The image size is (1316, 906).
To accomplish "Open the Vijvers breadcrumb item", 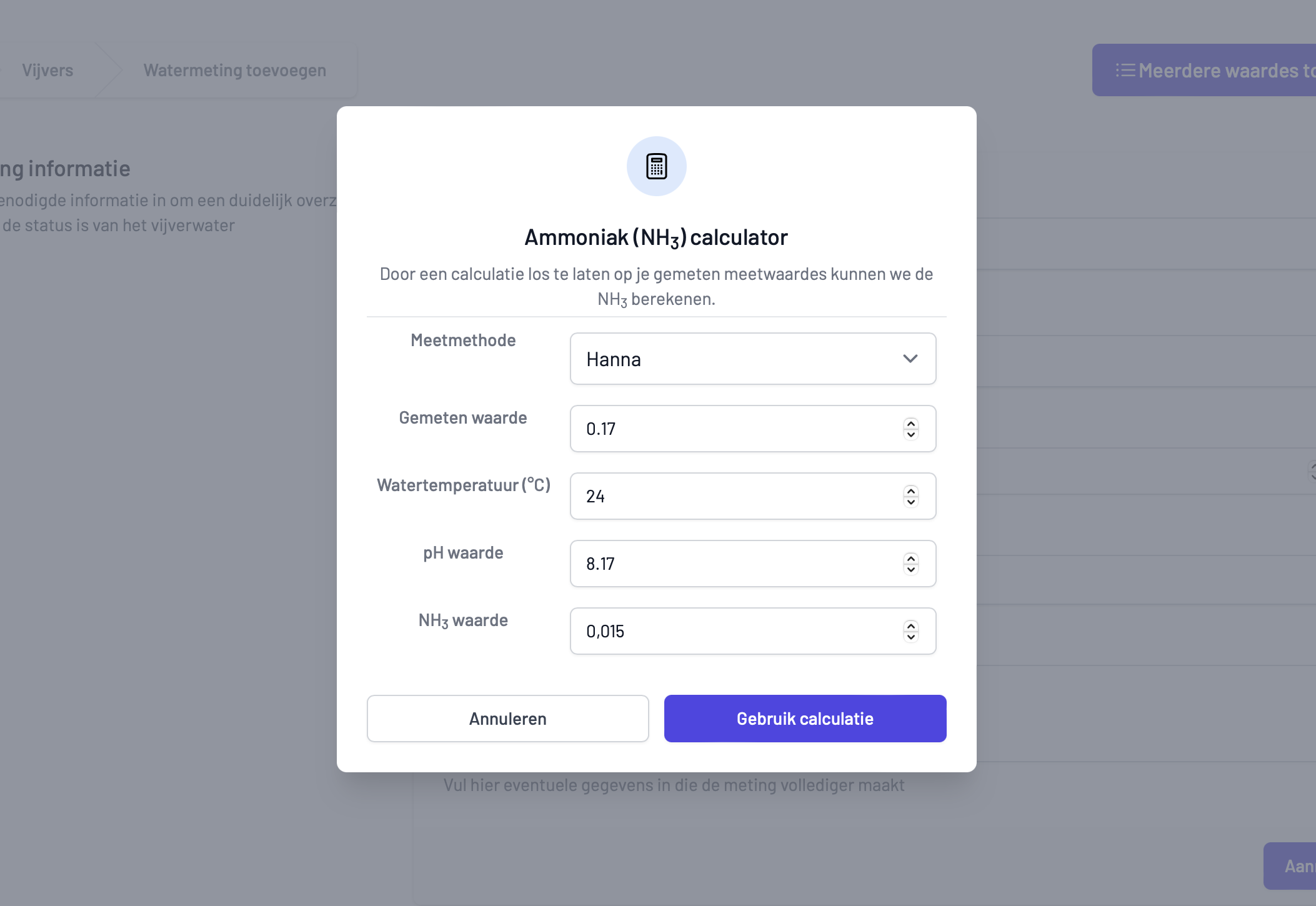I will (x=47, y=70).
